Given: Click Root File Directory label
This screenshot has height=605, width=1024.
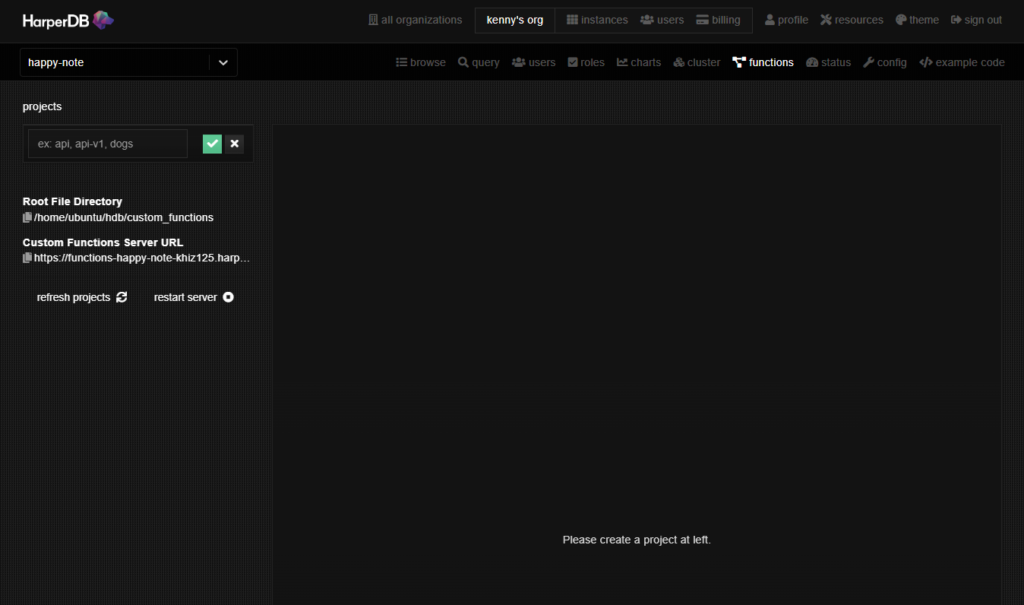Looking at the screenshot, I should 72,202.
